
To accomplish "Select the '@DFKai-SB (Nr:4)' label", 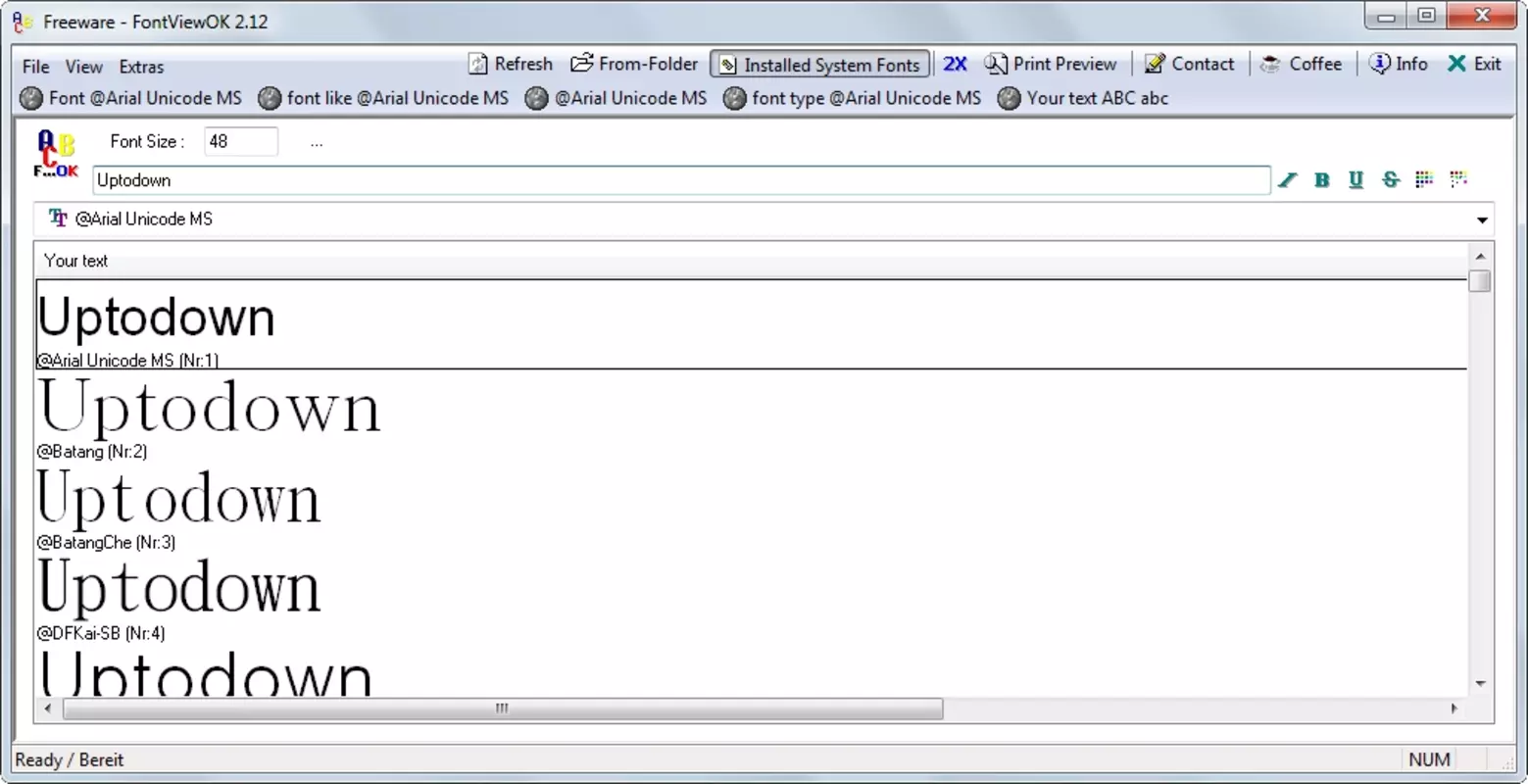I will point(101,633).
